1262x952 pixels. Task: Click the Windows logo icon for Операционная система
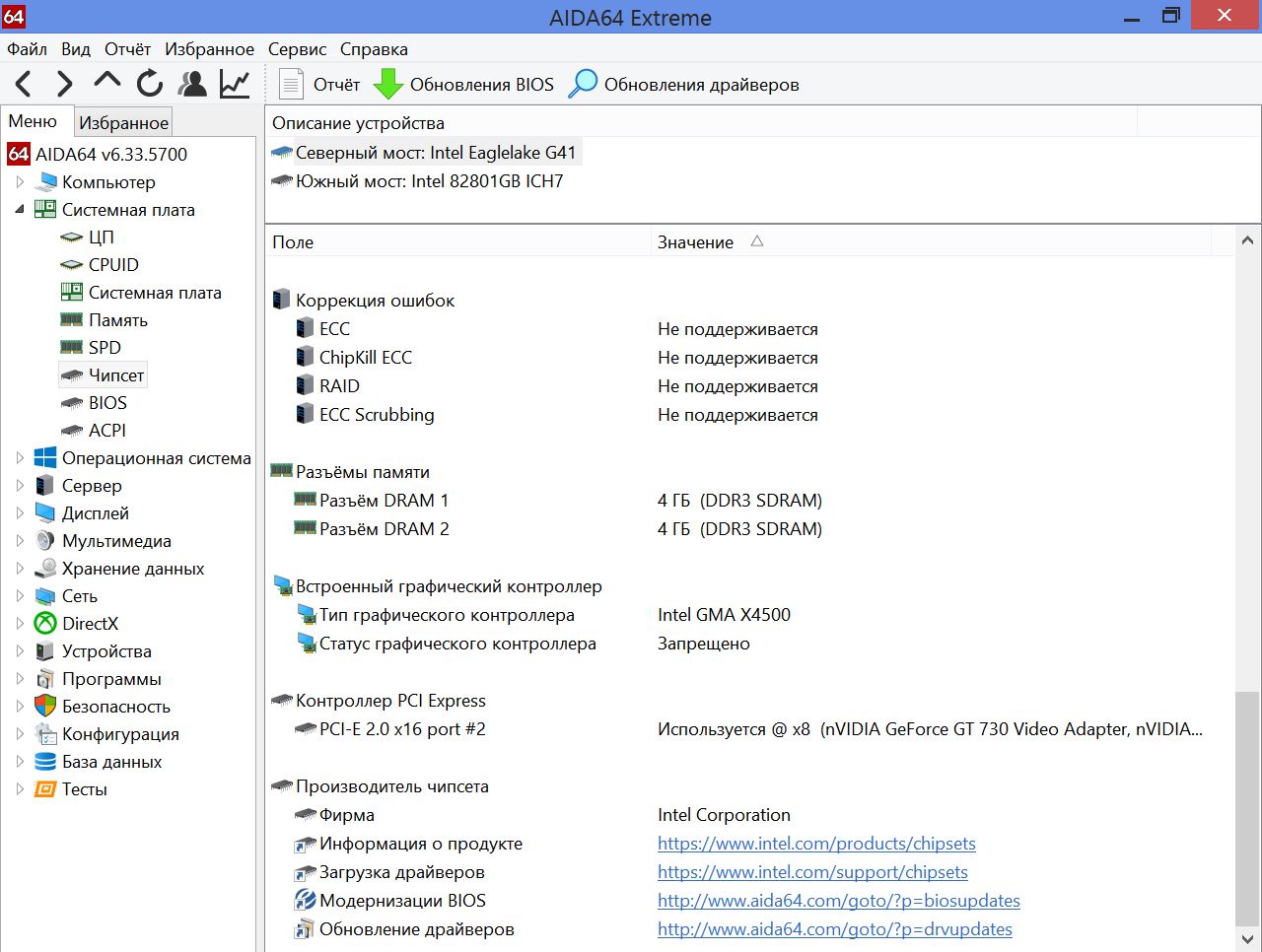click(46, 458)
